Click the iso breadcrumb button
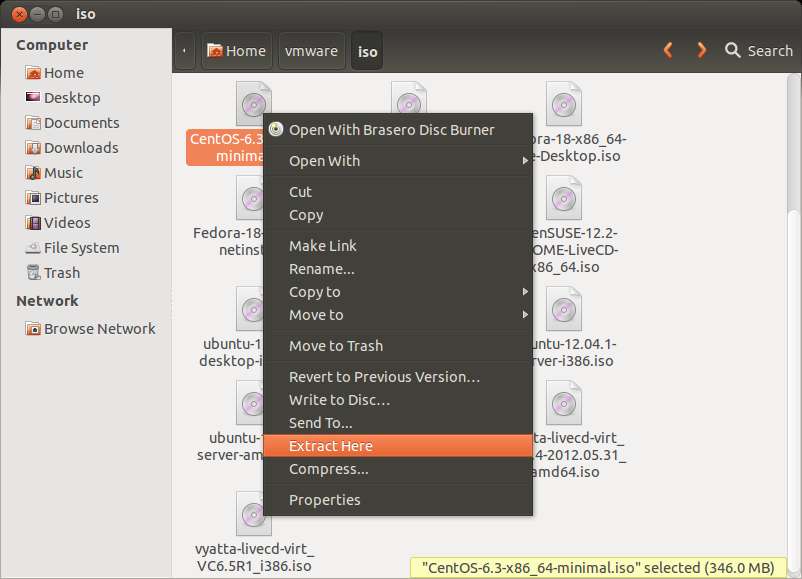The width and height of the screenshot is (802, 579). pyautogui.click(x=367, y=51)
